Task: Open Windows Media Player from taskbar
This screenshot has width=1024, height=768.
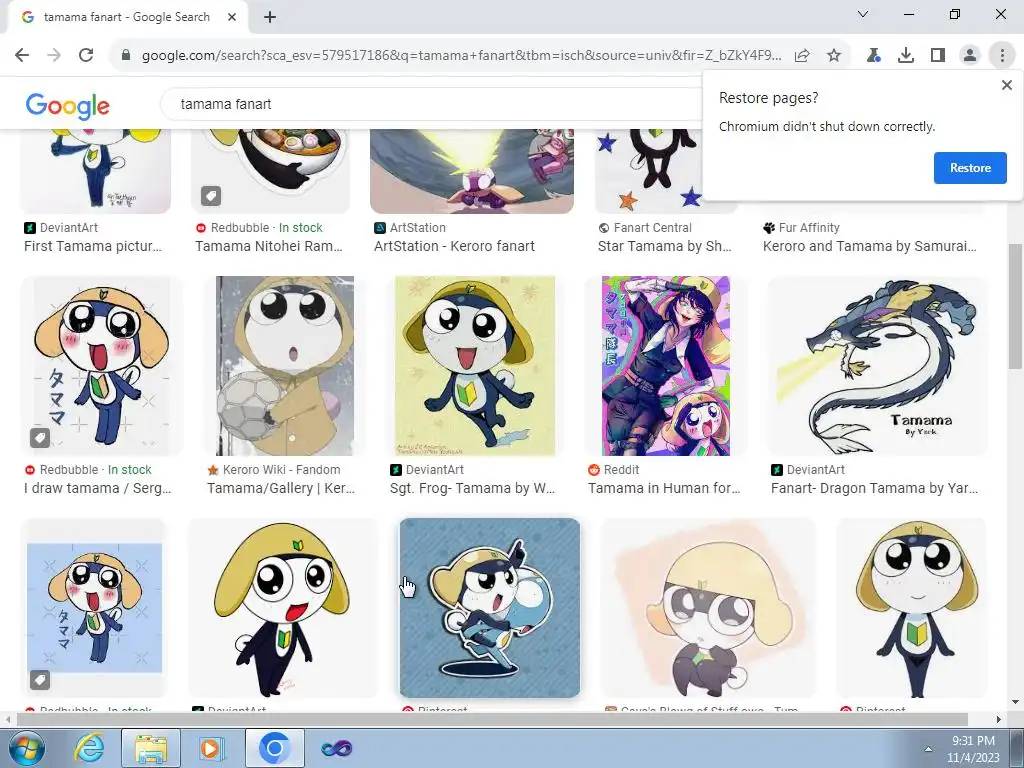Action: (x=211, y=748)
